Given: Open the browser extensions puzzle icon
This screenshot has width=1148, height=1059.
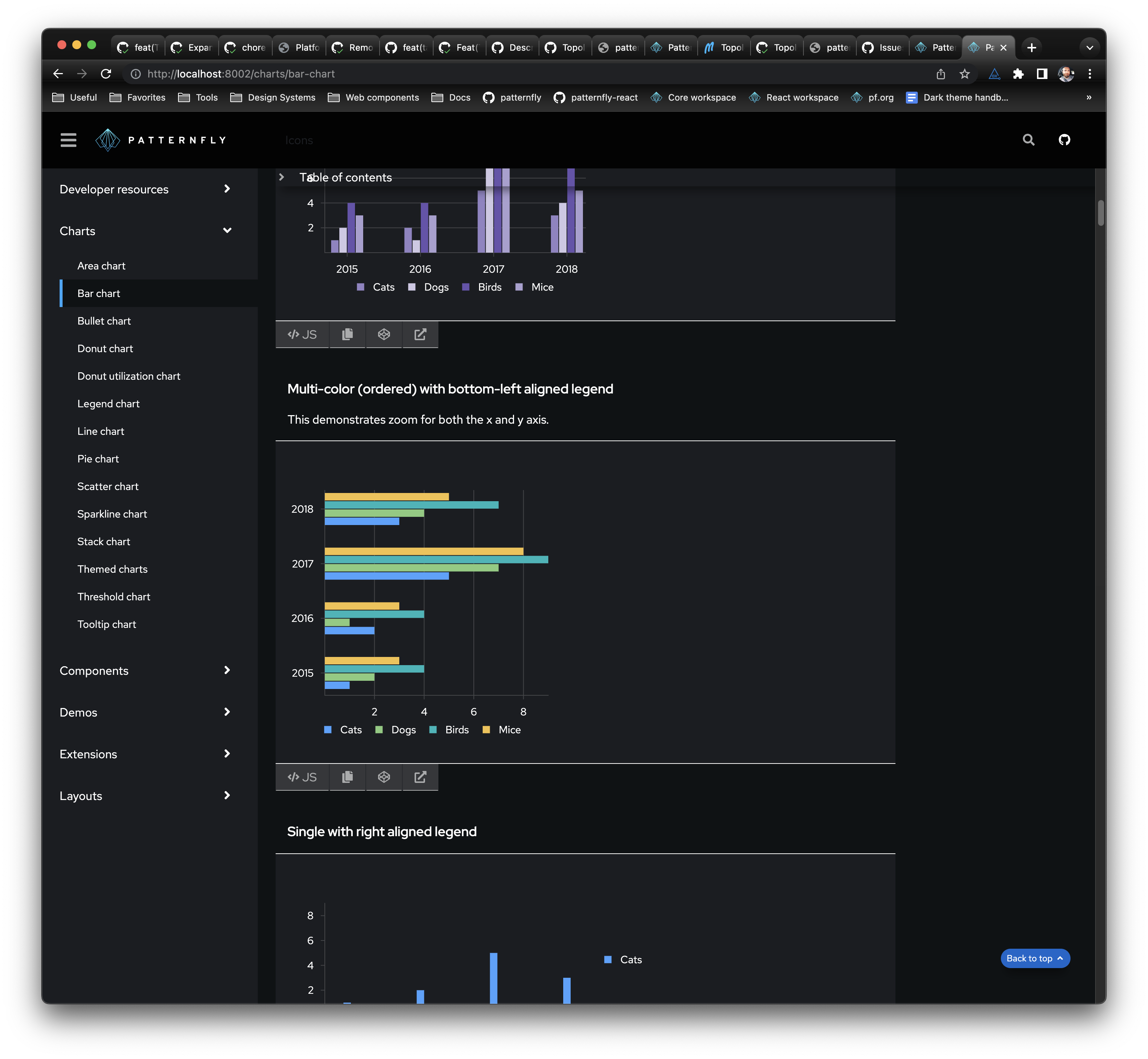Looking at the screenshot, I should pos(1018,74).
